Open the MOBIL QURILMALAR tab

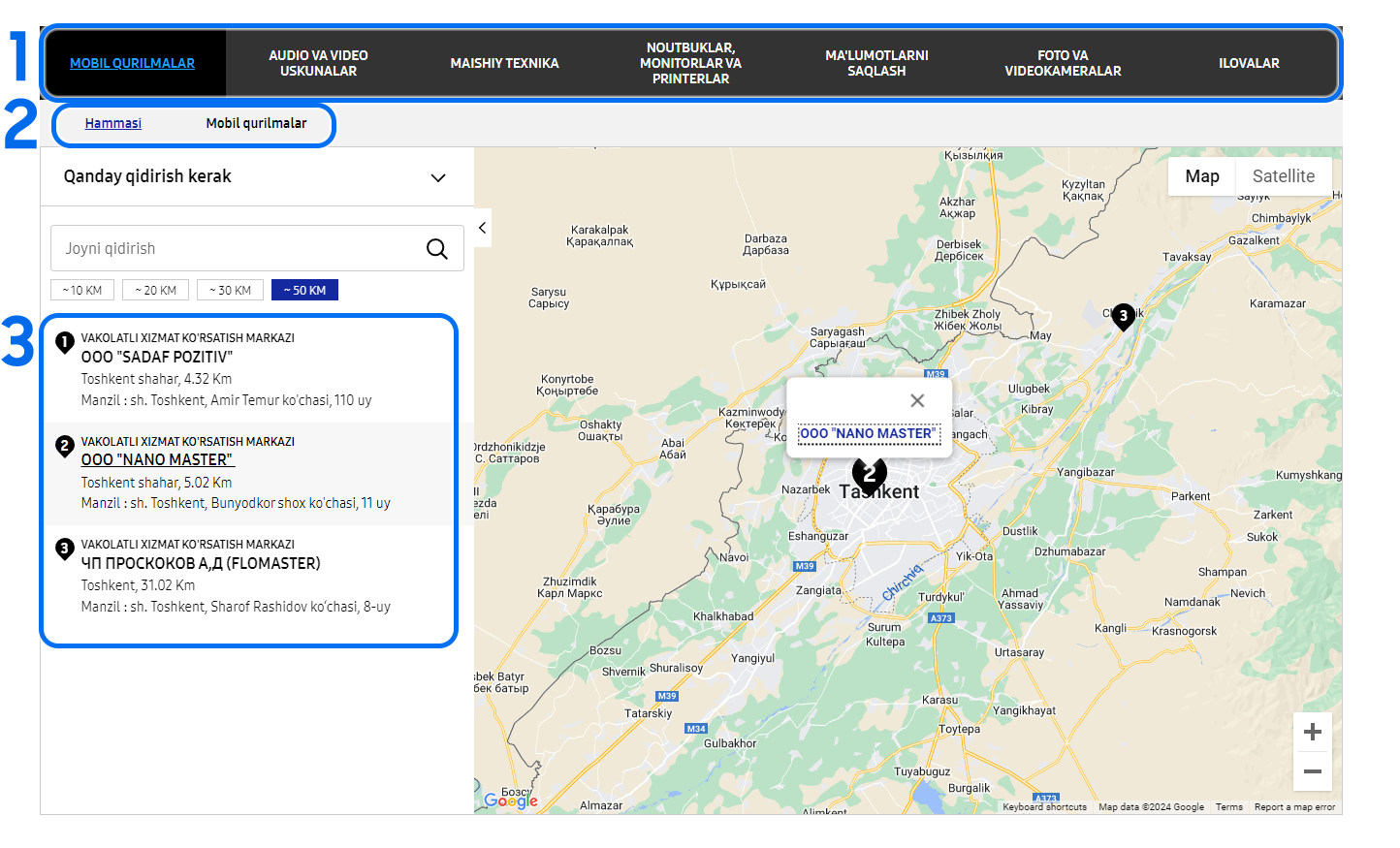pyautogui.click(x=133, y=63)
